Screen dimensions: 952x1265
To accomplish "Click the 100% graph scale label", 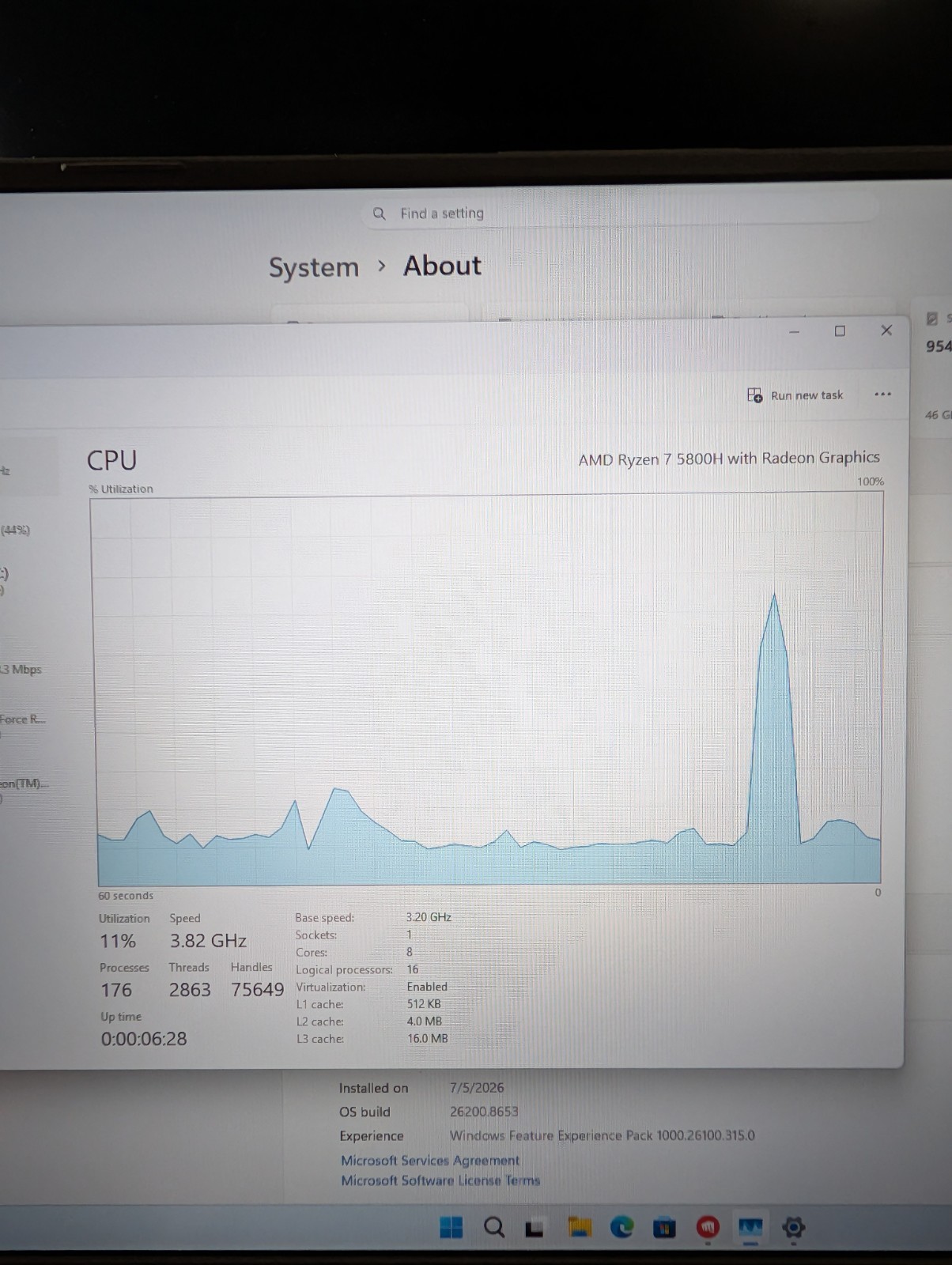I will pyautogui.click(x=871, y=481).
